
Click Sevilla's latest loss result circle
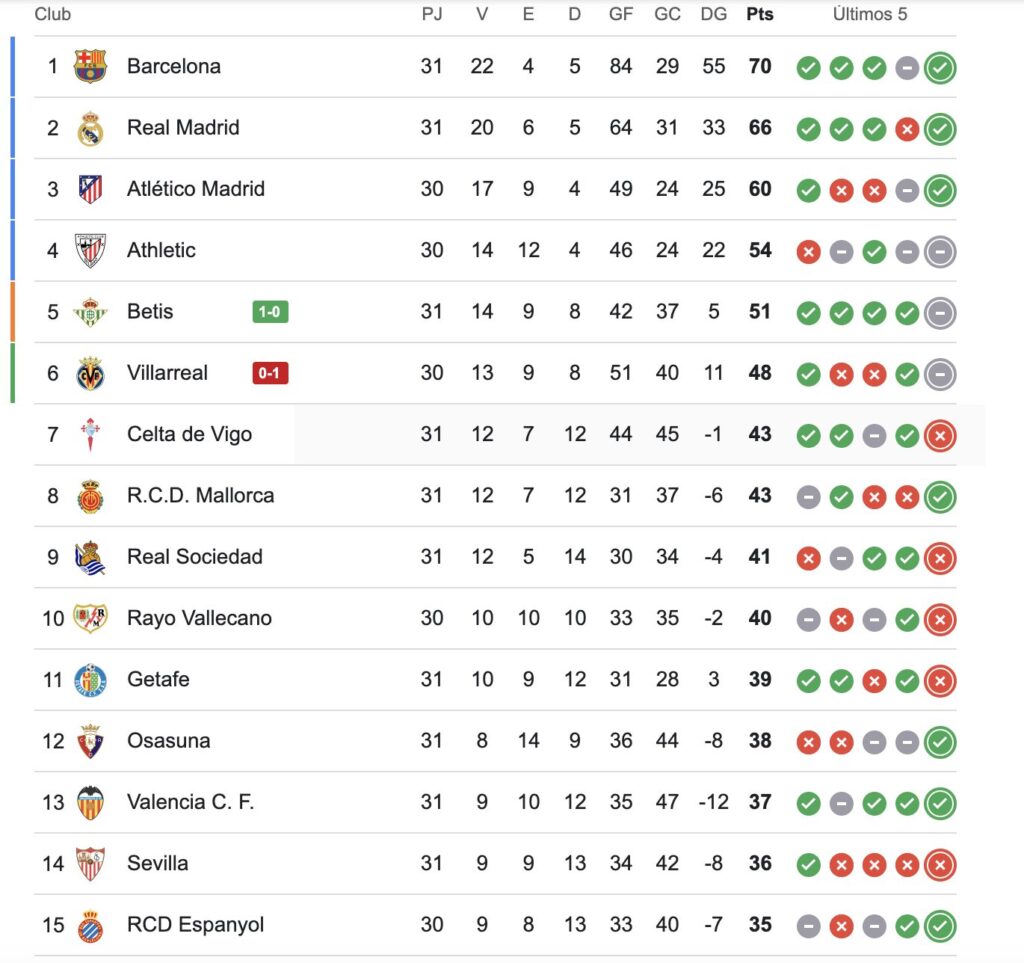(940, 865)
